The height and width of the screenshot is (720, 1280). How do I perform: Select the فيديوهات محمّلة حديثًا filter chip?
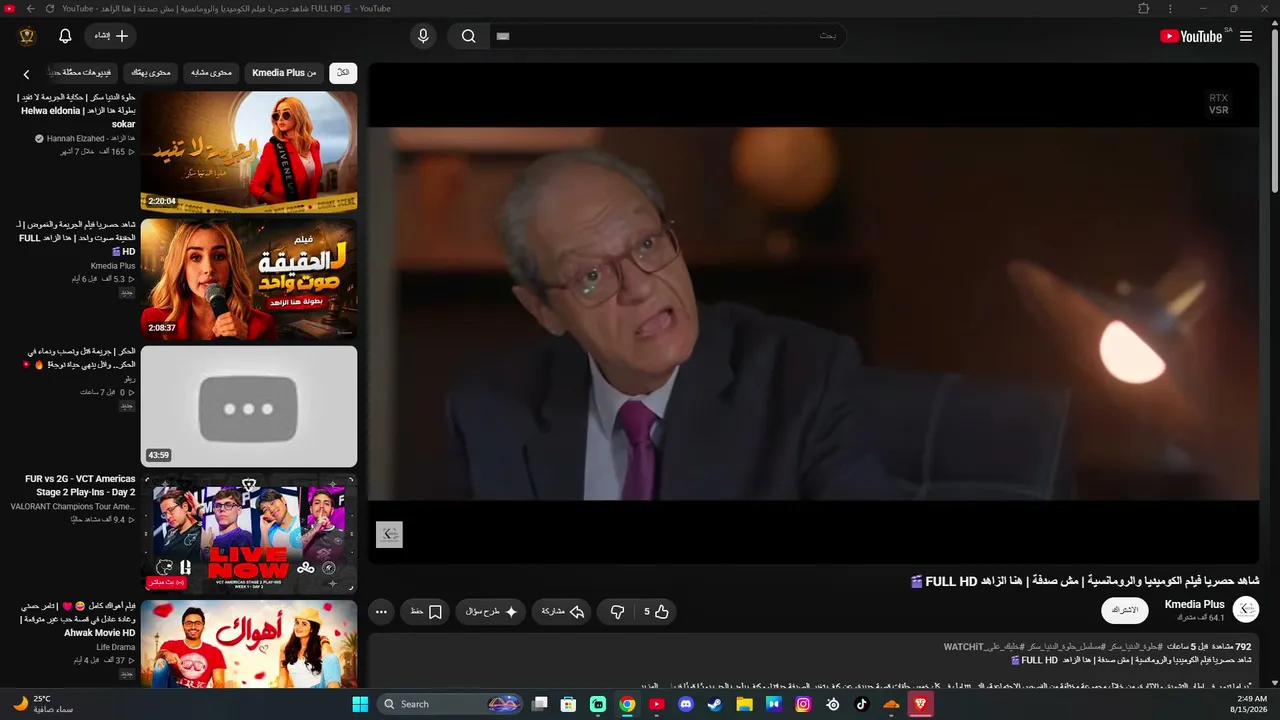click(83, 73)
